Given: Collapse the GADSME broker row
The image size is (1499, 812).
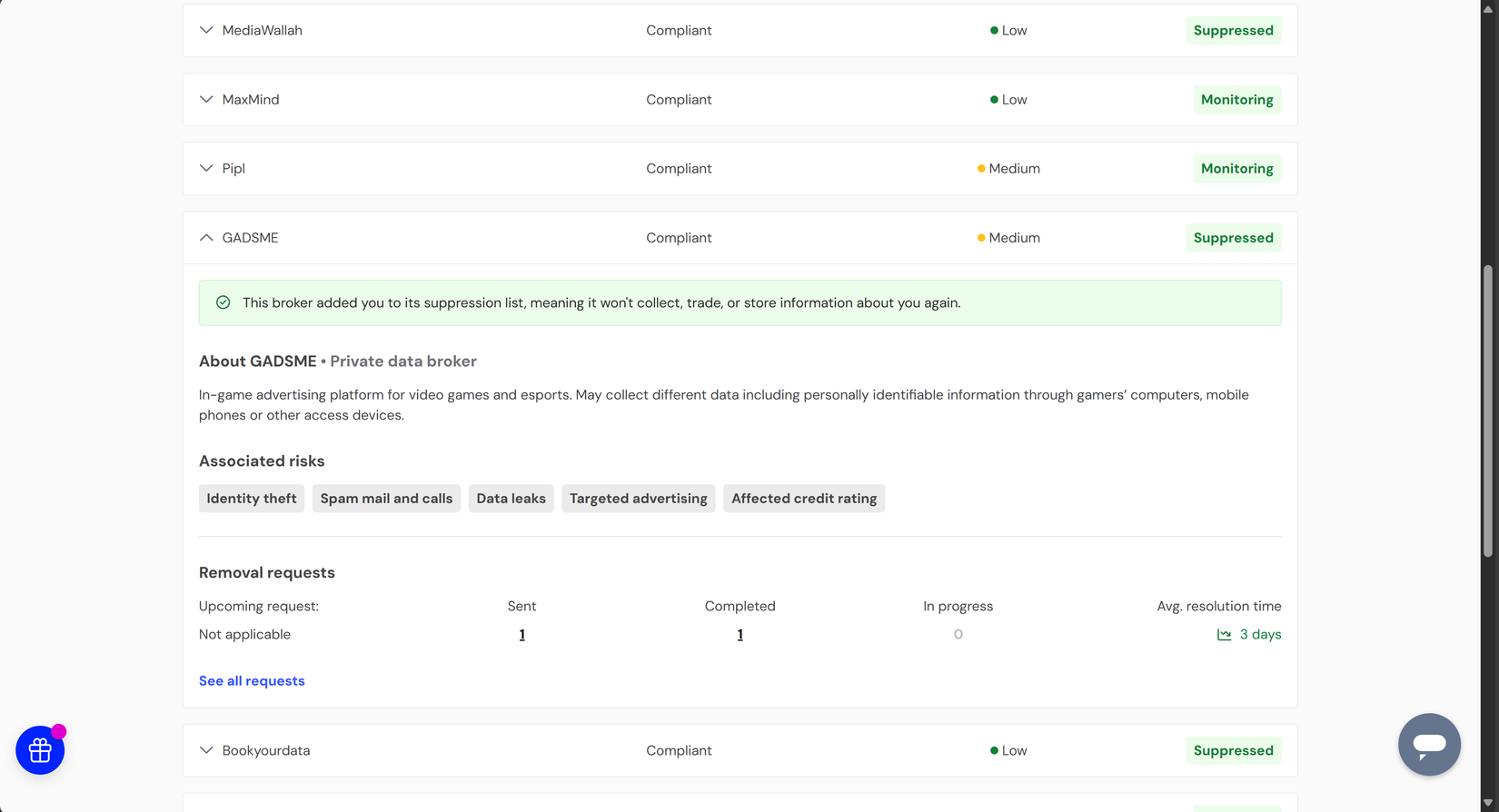Looking at the screenshot, I should coord(206,238).
